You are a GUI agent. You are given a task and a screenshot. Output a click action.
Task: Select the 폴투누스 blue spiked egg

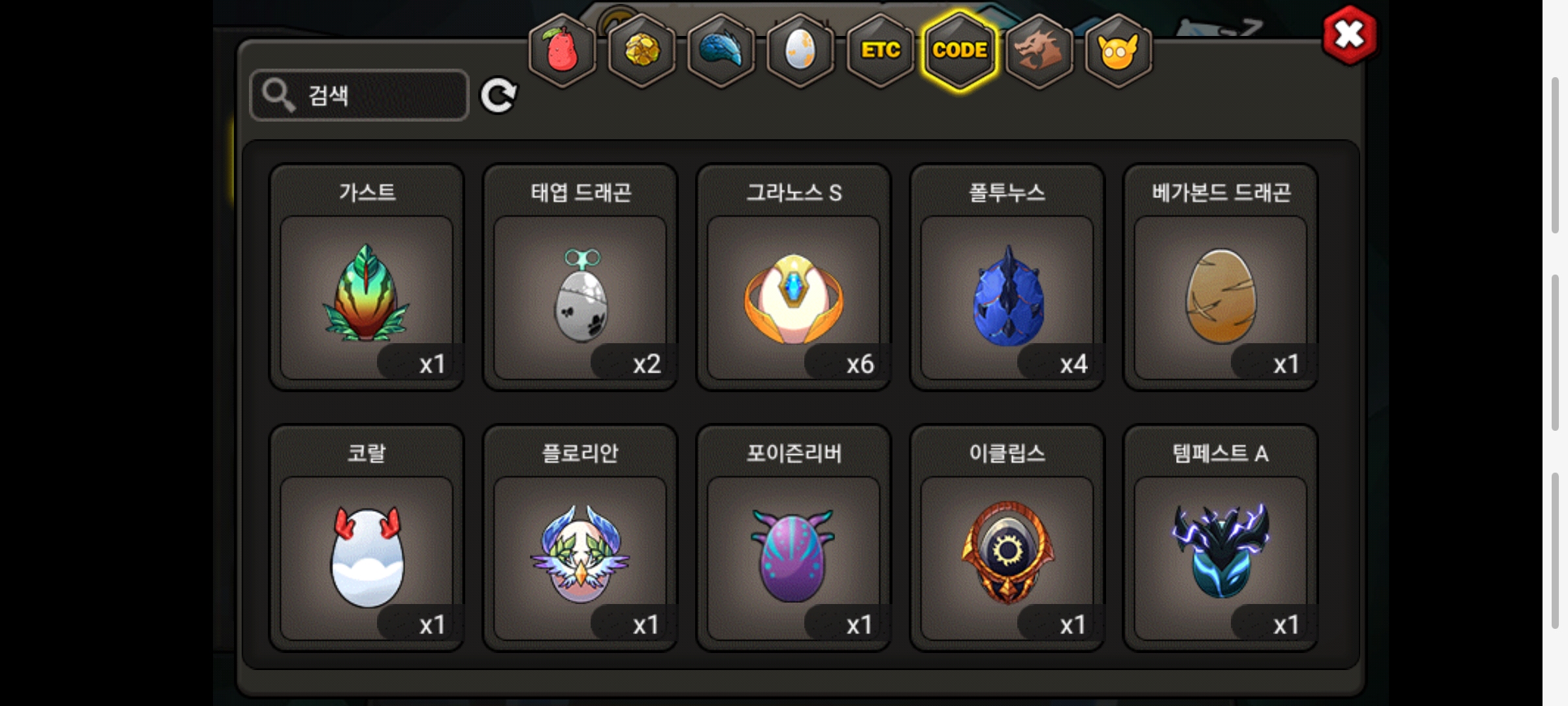[x=1007, y=277]
